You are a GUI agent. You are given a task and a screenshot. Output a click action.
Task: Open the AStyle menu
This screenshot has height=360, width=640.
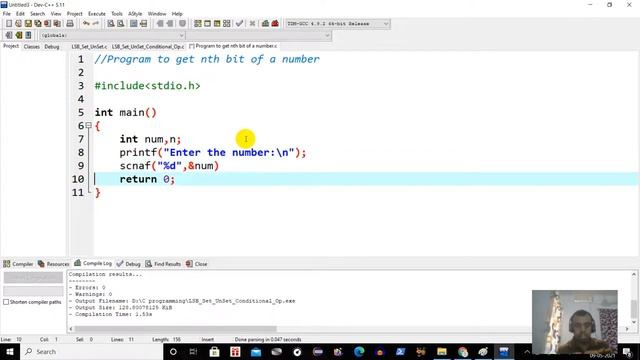pyautogui.click(x=135, y=14)
